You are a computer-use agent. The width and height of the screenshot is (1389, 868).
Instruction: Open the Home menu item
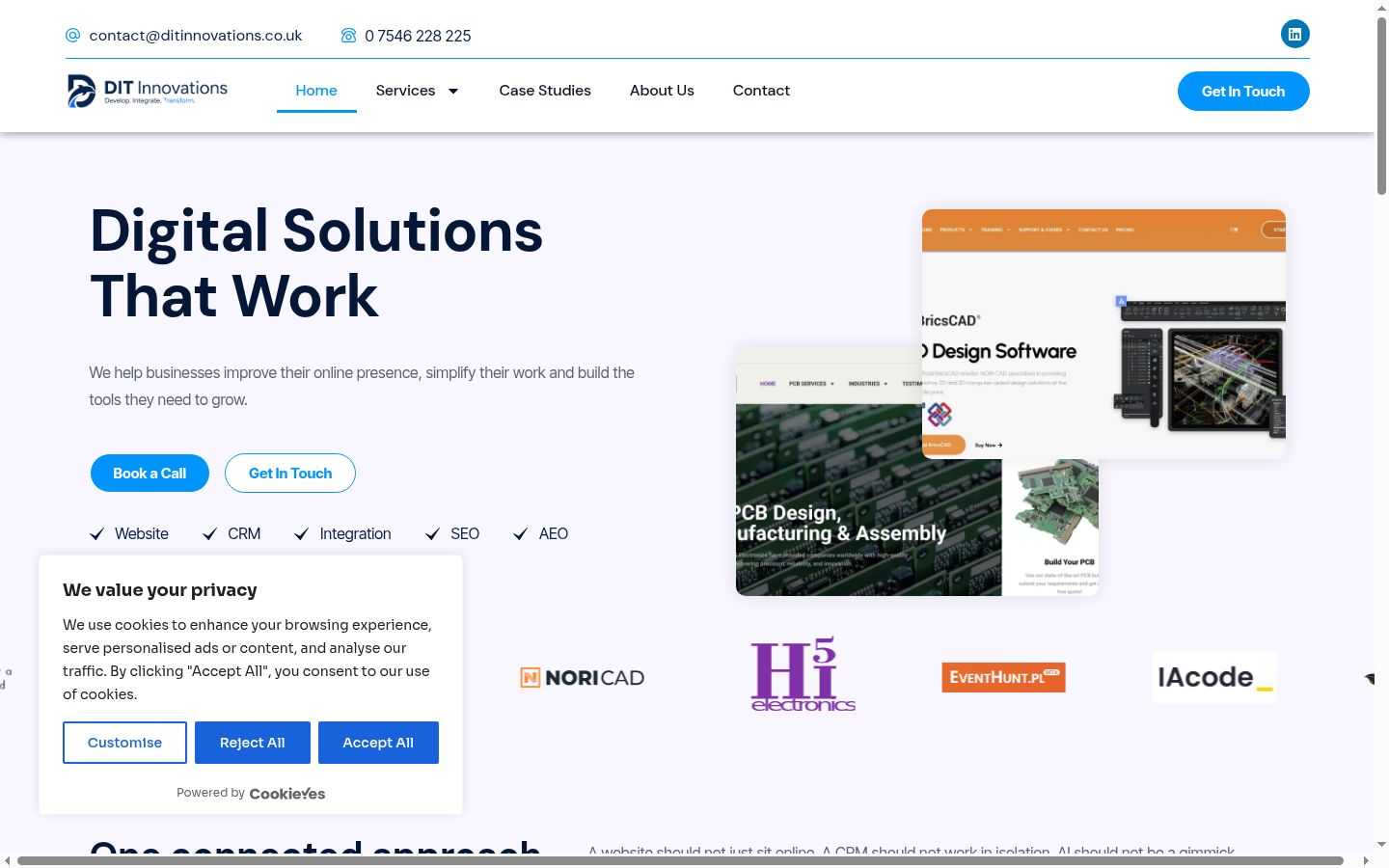316,91
